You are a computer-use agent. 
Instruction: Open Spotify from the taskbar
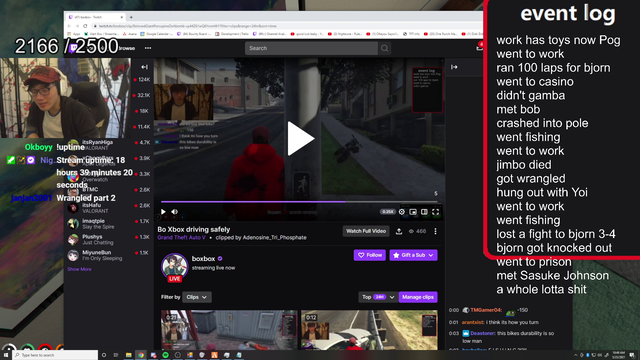(x=165, y=355)
